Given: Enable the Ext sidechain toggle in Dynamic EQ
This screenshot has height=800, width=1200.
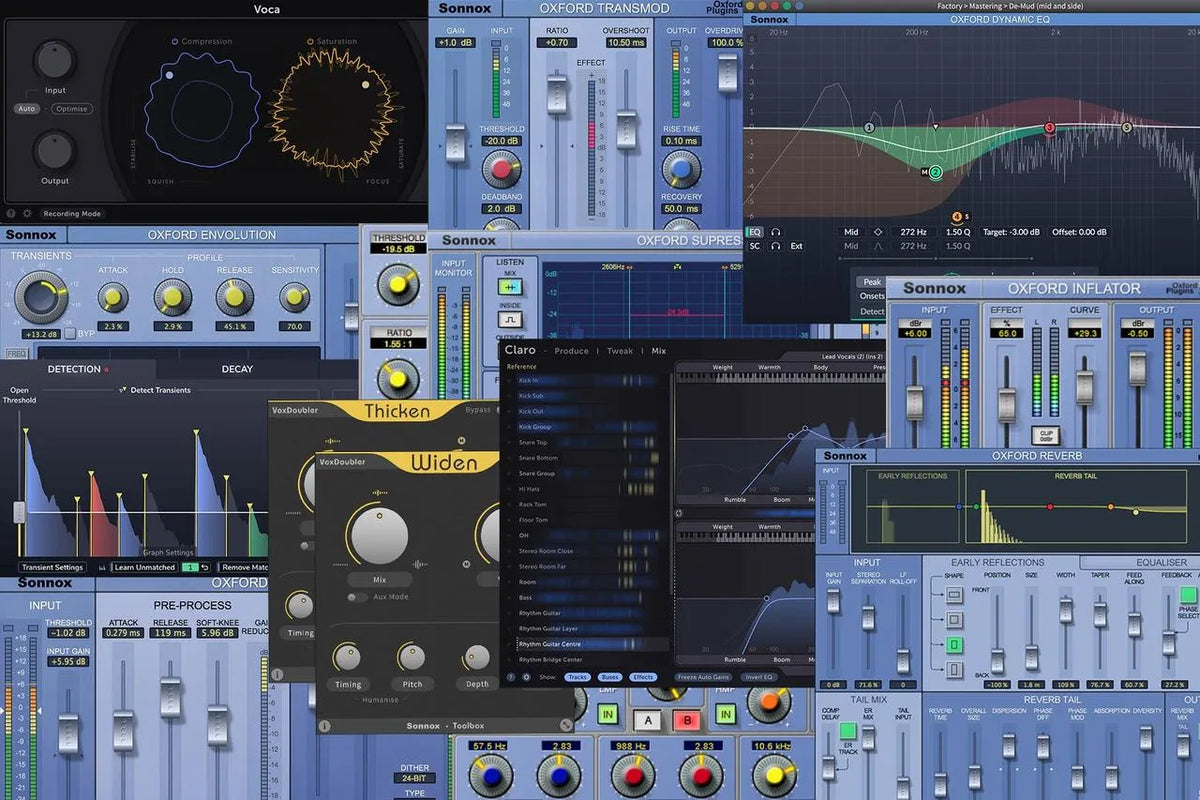Looking at the screenshot, I should tap(797, 246).
